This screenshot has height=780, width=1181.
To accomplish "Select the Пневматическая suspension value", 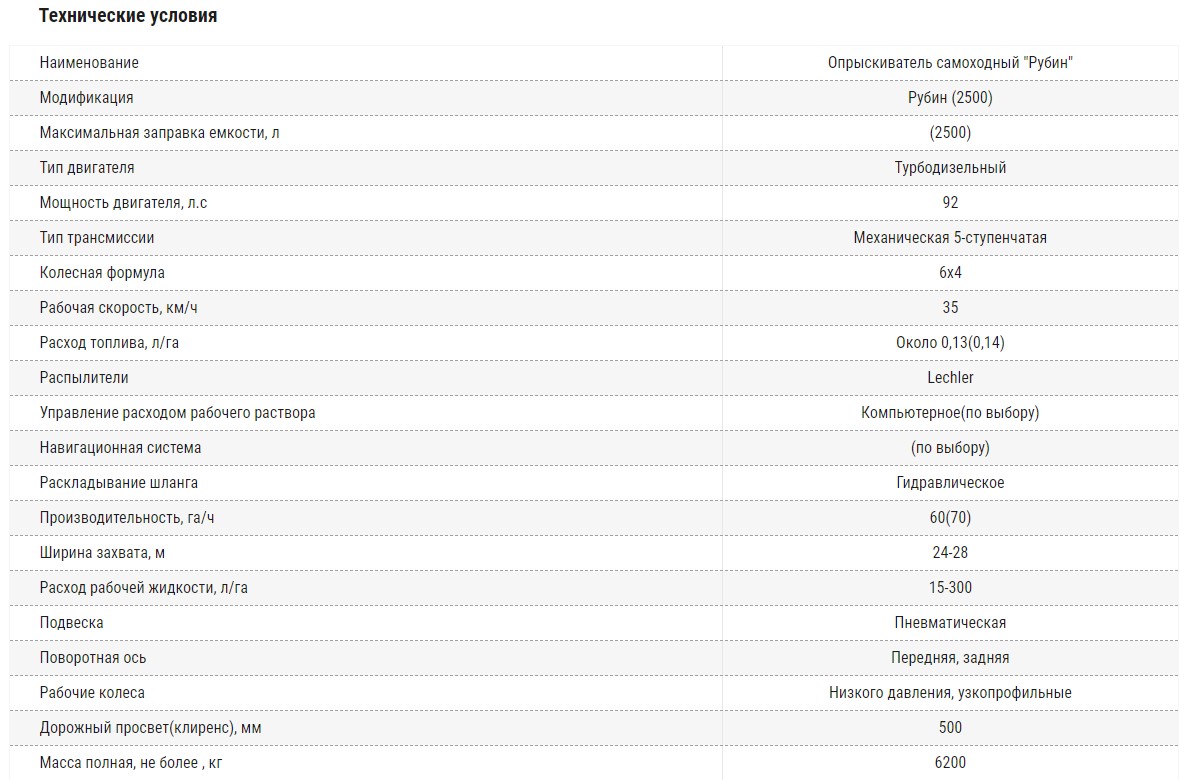I will coord(950,623).
